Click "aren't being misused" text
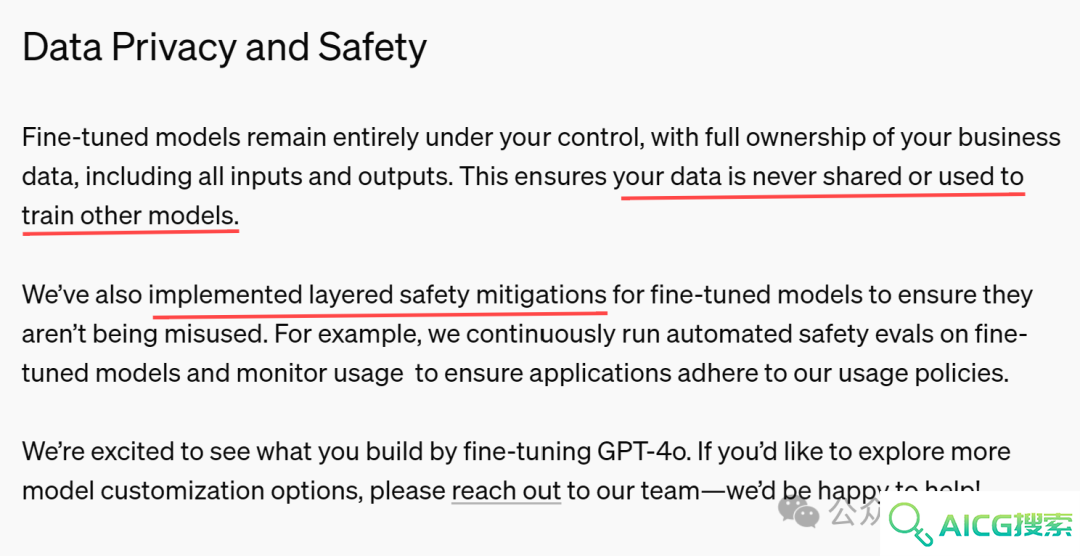This screenshot has width=1080, height=556. click(x=143, y=334)
